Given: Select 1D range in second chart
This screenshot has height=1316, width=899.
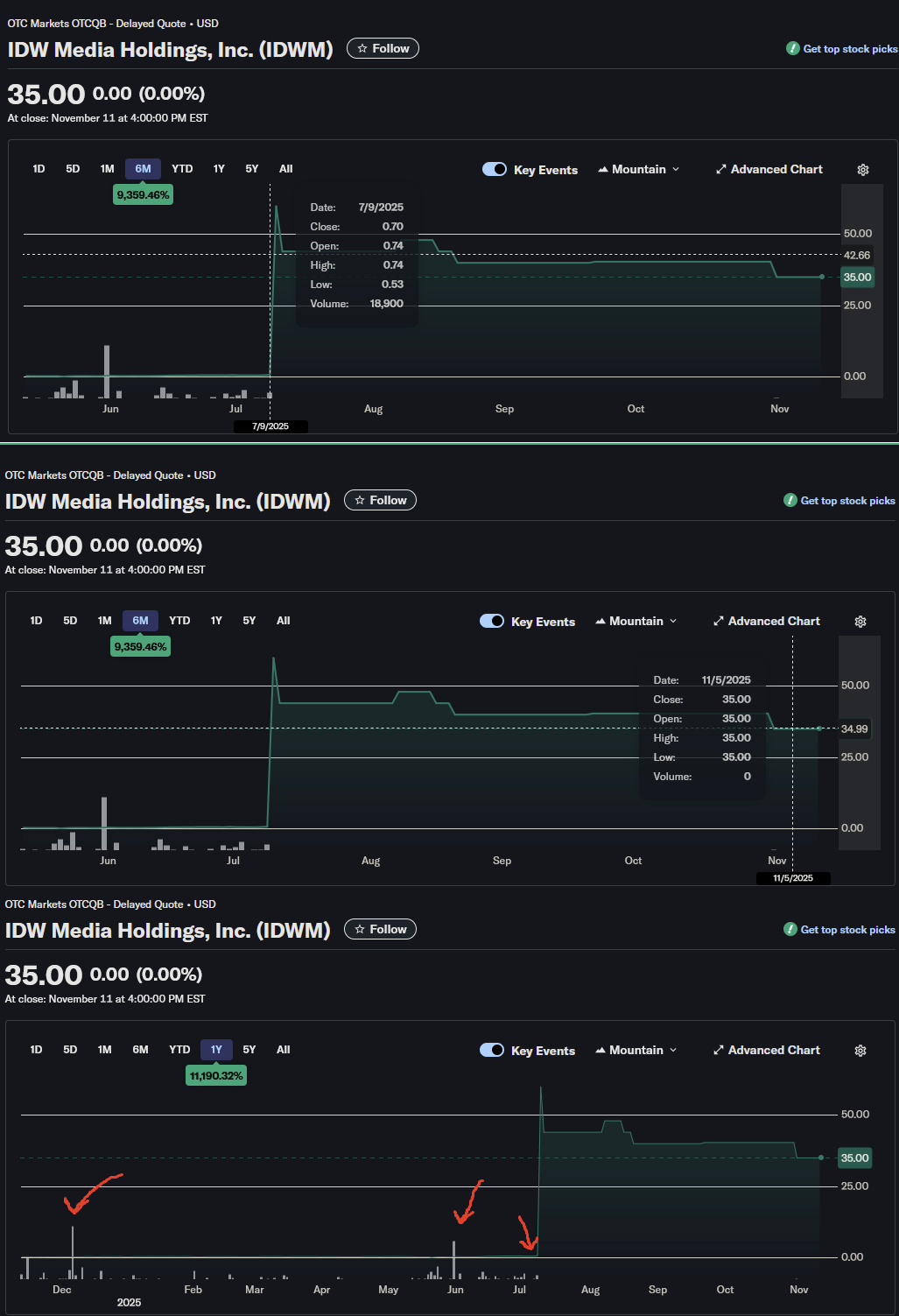Looking at the screenshot, I should [36, 621].
